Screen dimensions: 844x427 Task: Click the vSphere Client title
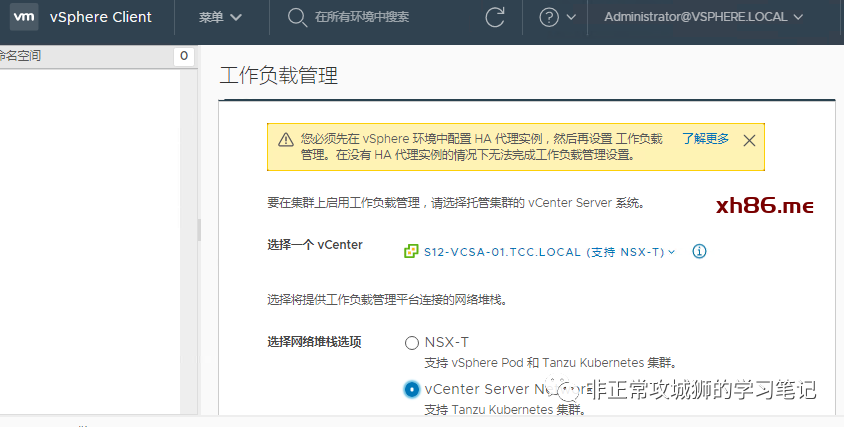[101, 17]
